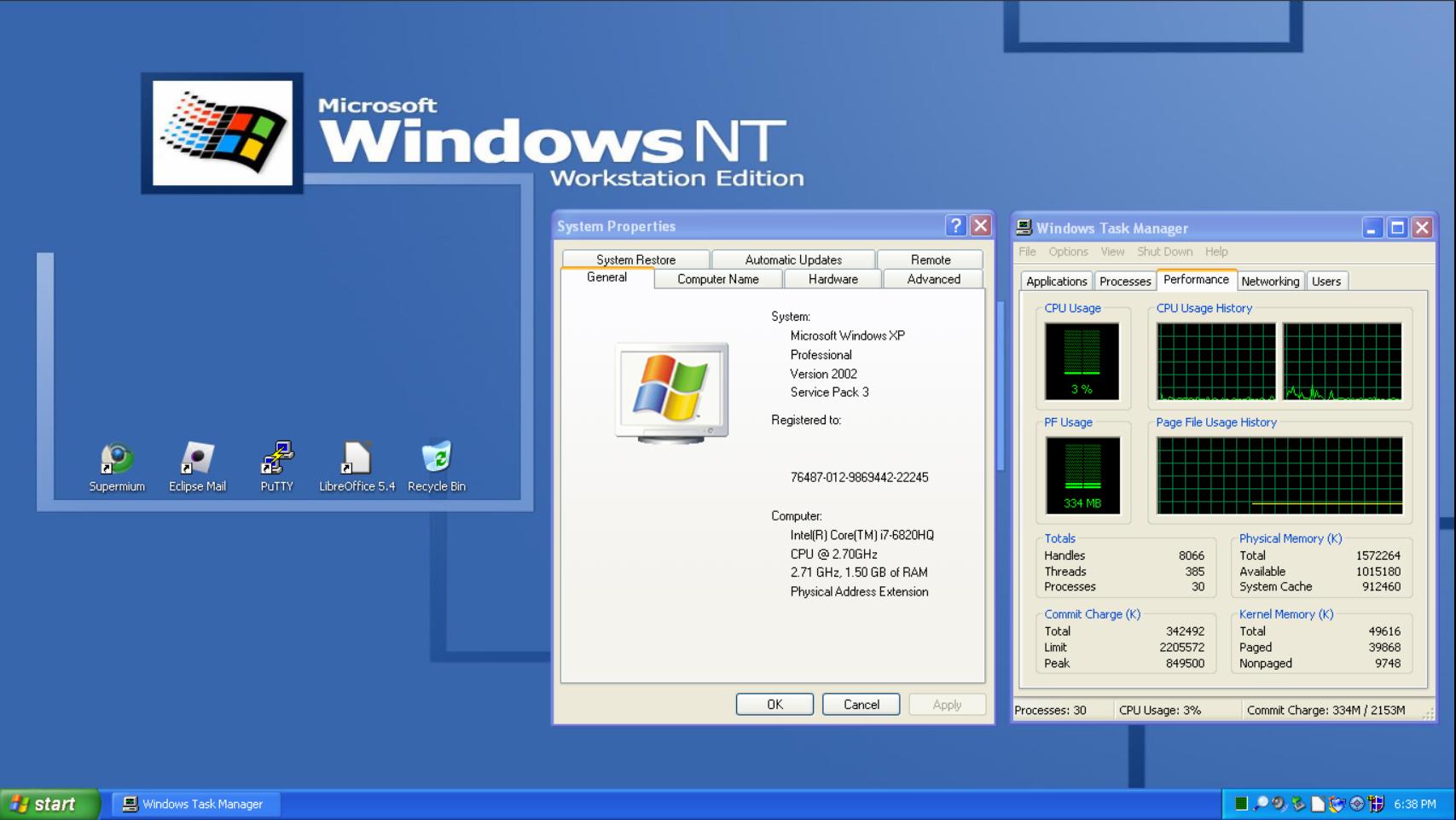This screenshot has height=820, width=1456.
Task: Click the CPU Usage gauge showing 3 %
Action: [1082, 361]
